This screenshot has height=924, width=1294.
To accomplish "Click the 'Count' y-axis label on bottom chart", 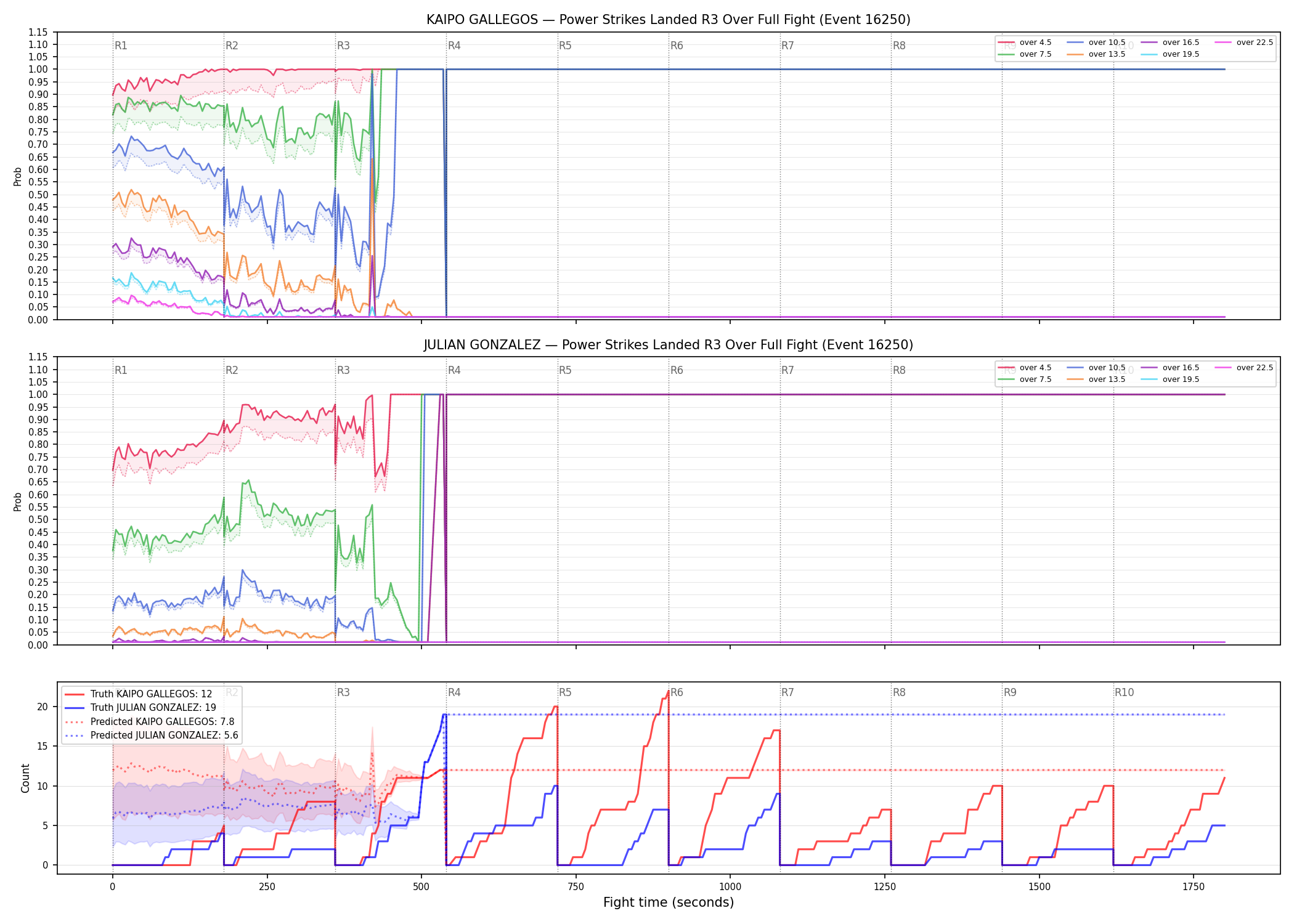I will tap(25, 778).
